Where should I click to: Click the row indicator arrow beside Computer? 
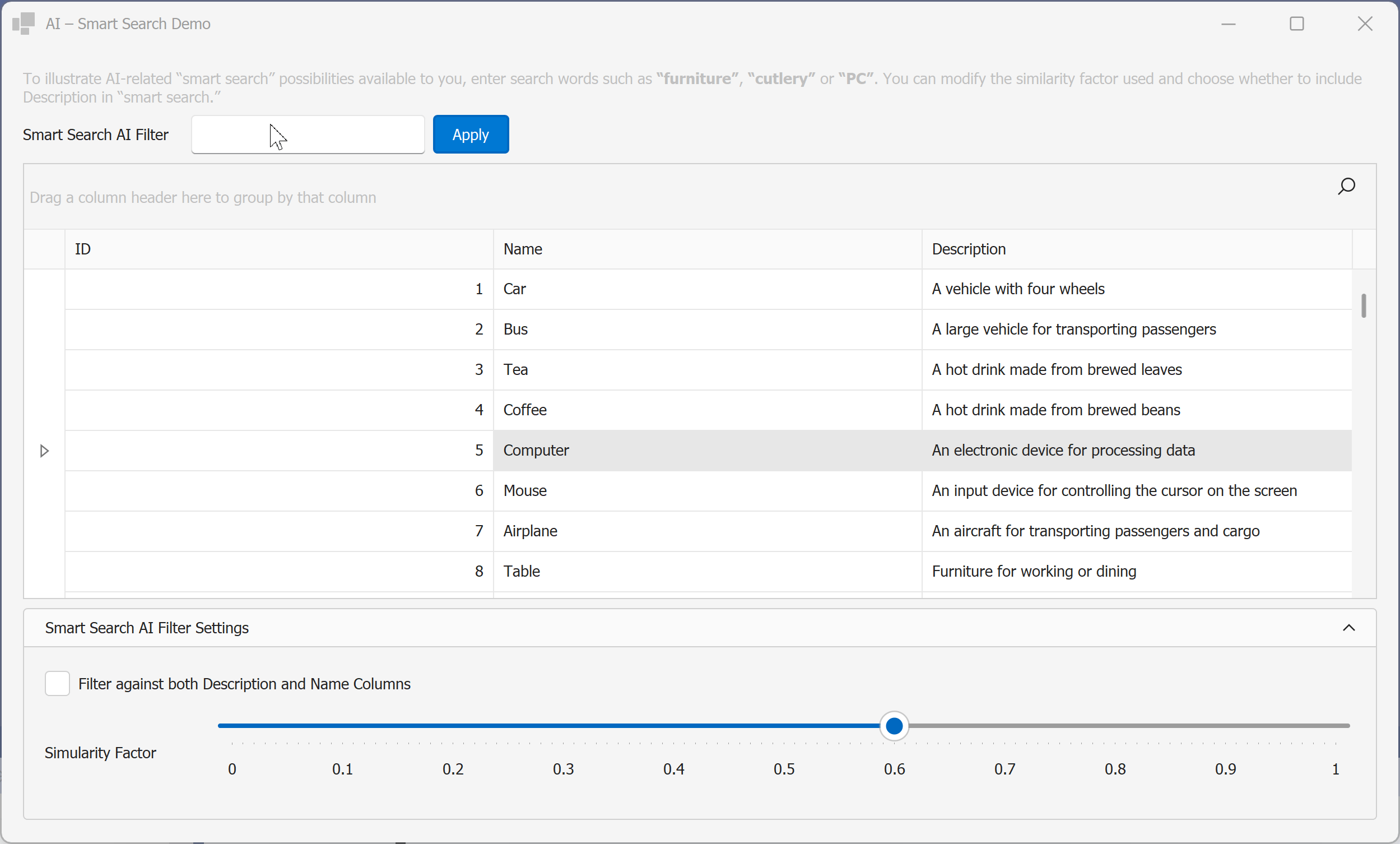[44, 451]
